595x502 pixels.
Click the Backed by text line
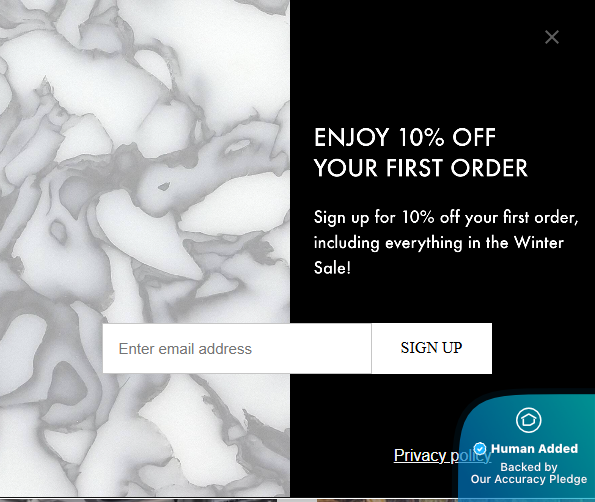point(529,467)
